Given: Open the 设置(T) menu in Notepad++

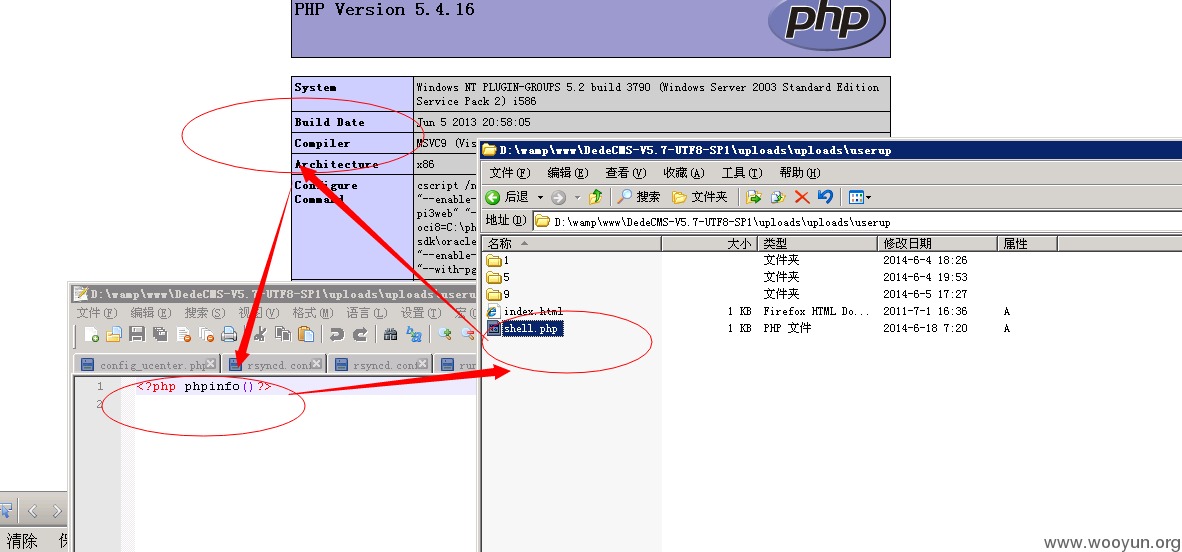Looking at the screenshot, I should tap(421, 313).
